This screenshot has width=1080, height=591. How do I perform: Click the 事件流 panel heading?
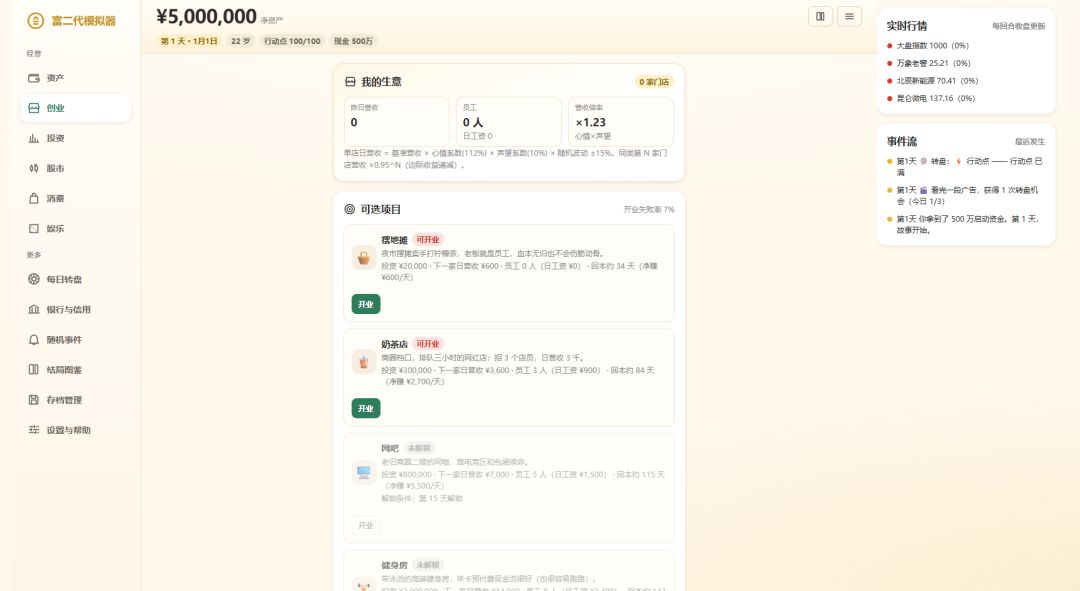tap(902, 141)
